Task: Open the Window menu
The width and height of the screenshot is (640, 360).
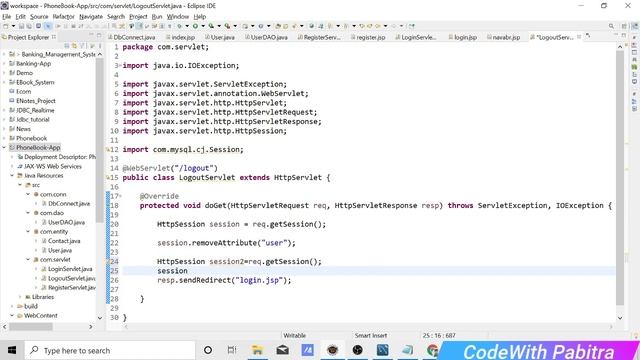Action: [178, 17]
